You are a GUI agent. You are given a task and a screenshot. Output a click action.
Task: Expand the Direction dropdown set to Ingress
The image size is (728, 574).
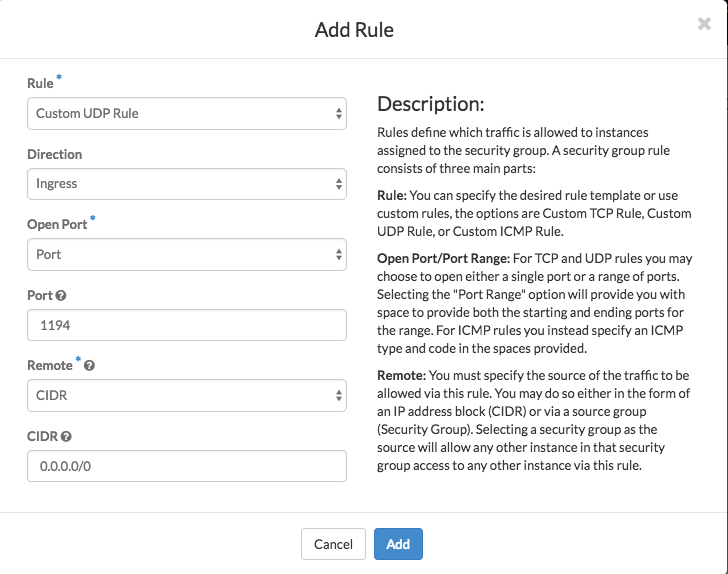tap(187, 184)
